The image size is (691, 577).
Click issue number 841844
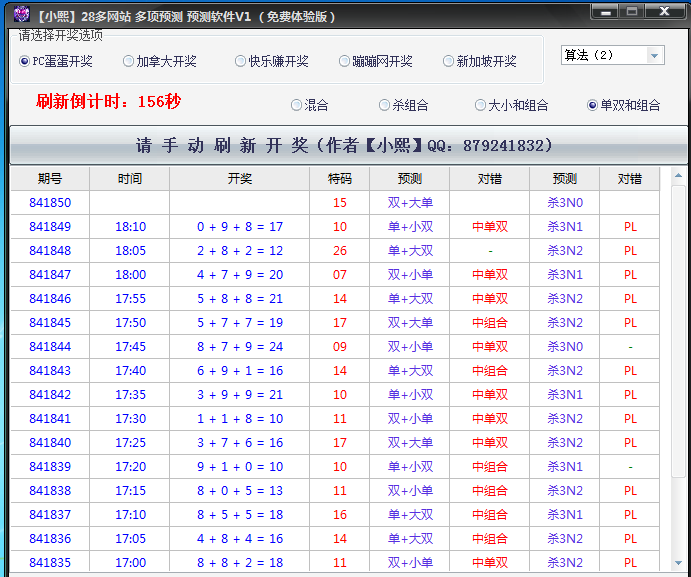coord(50,346)
